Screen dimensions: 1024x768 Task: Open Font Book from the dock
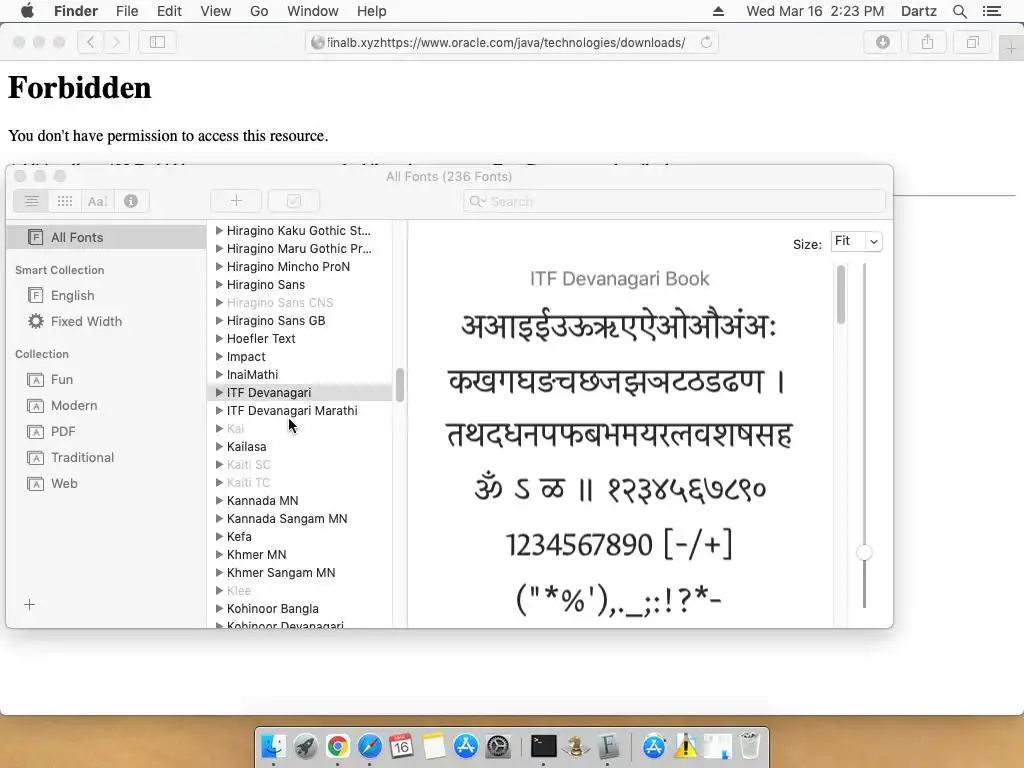[608, 746]
